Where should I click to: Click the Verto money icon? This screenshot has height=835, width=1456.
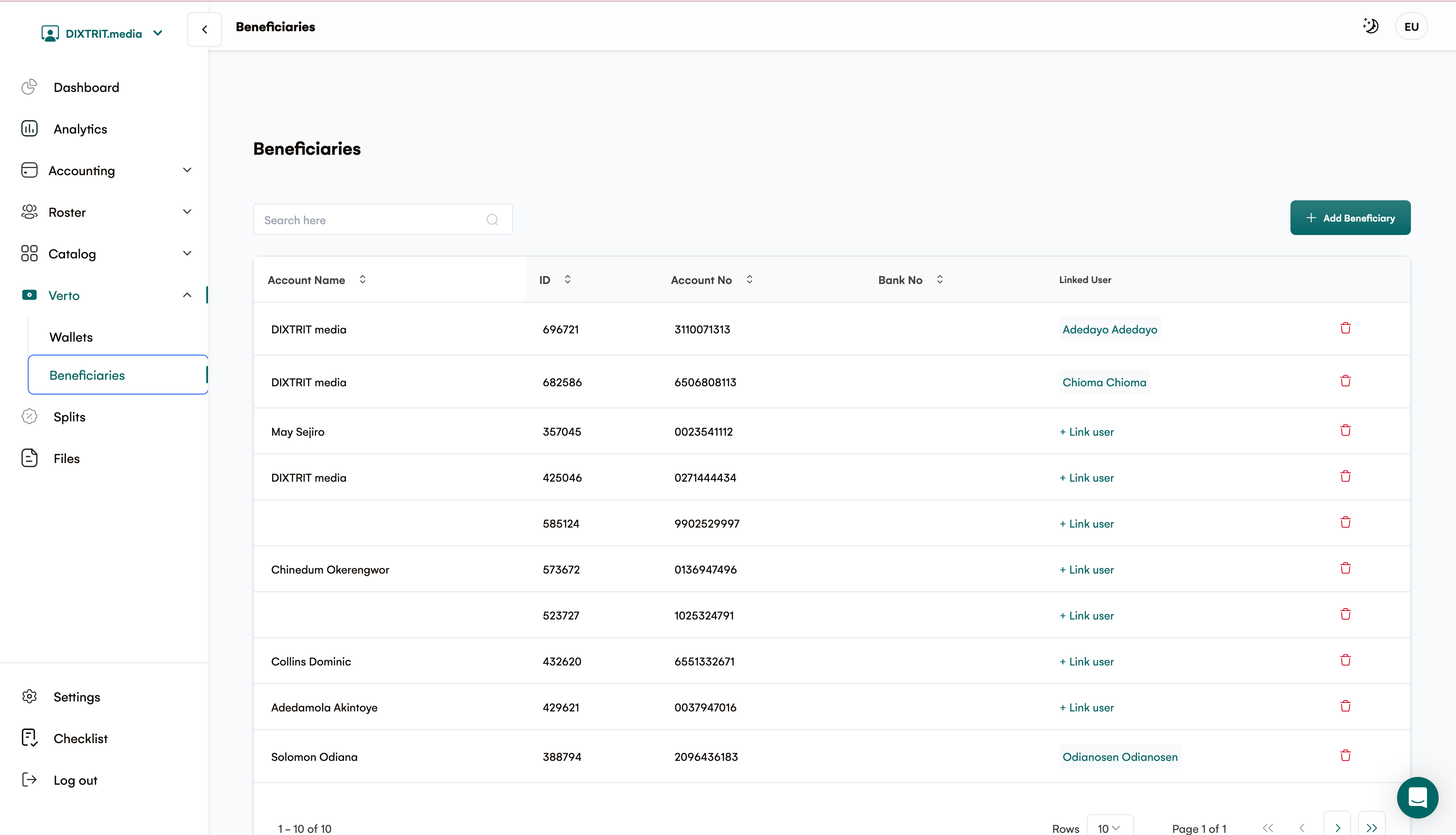tap(29, 295)
